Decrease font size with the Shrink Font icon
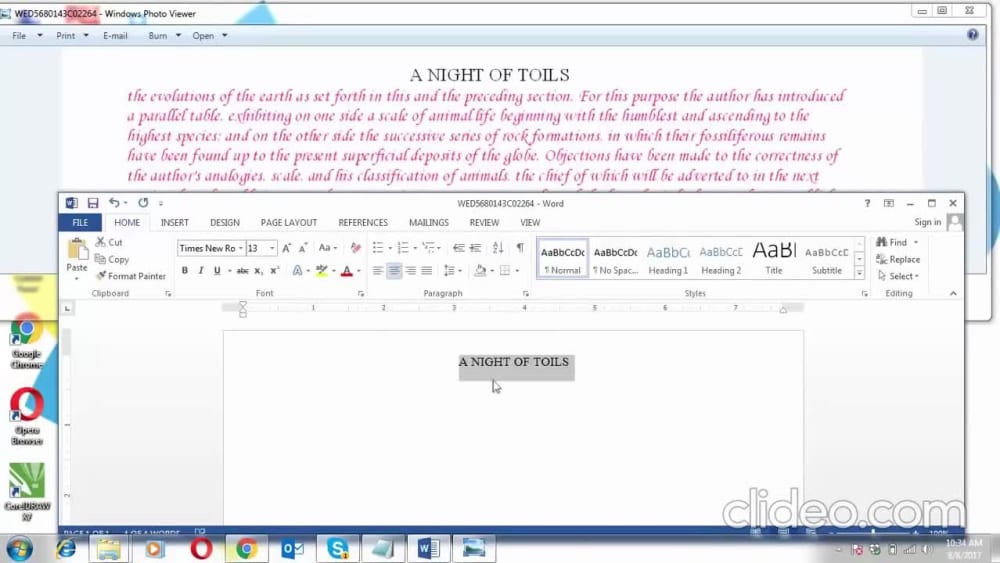This screenshot has height=563, width=1000. [303, 248]
